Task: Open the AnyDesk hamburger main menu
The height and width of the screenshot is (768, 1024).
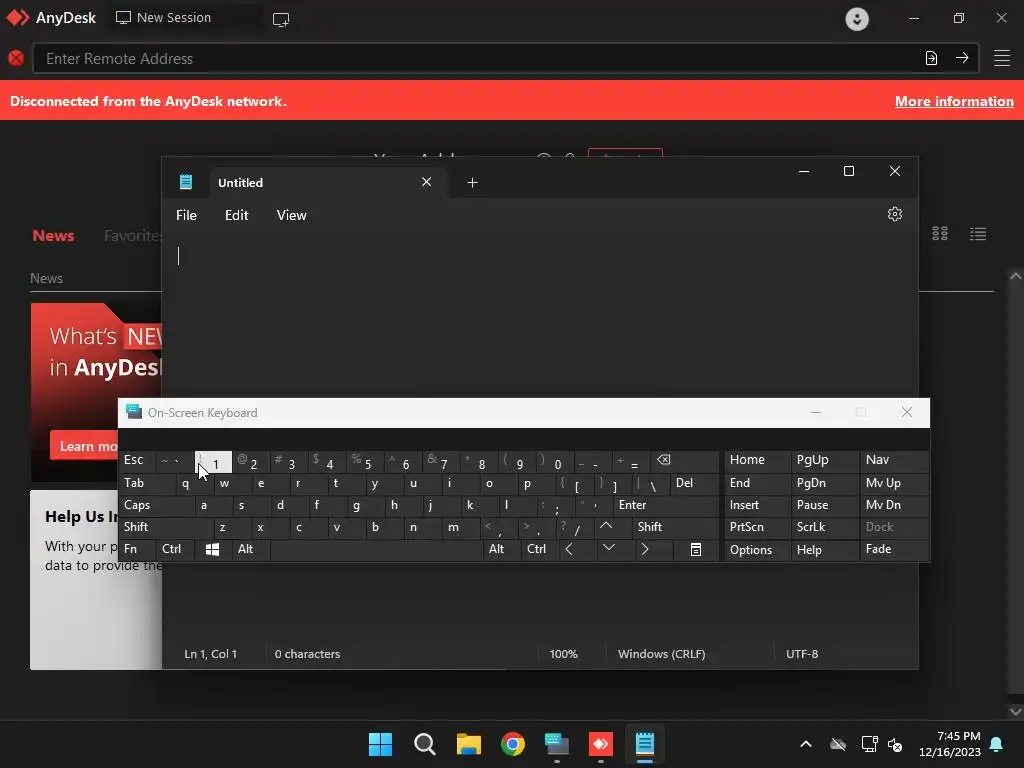Action: tap(1002, 58)
